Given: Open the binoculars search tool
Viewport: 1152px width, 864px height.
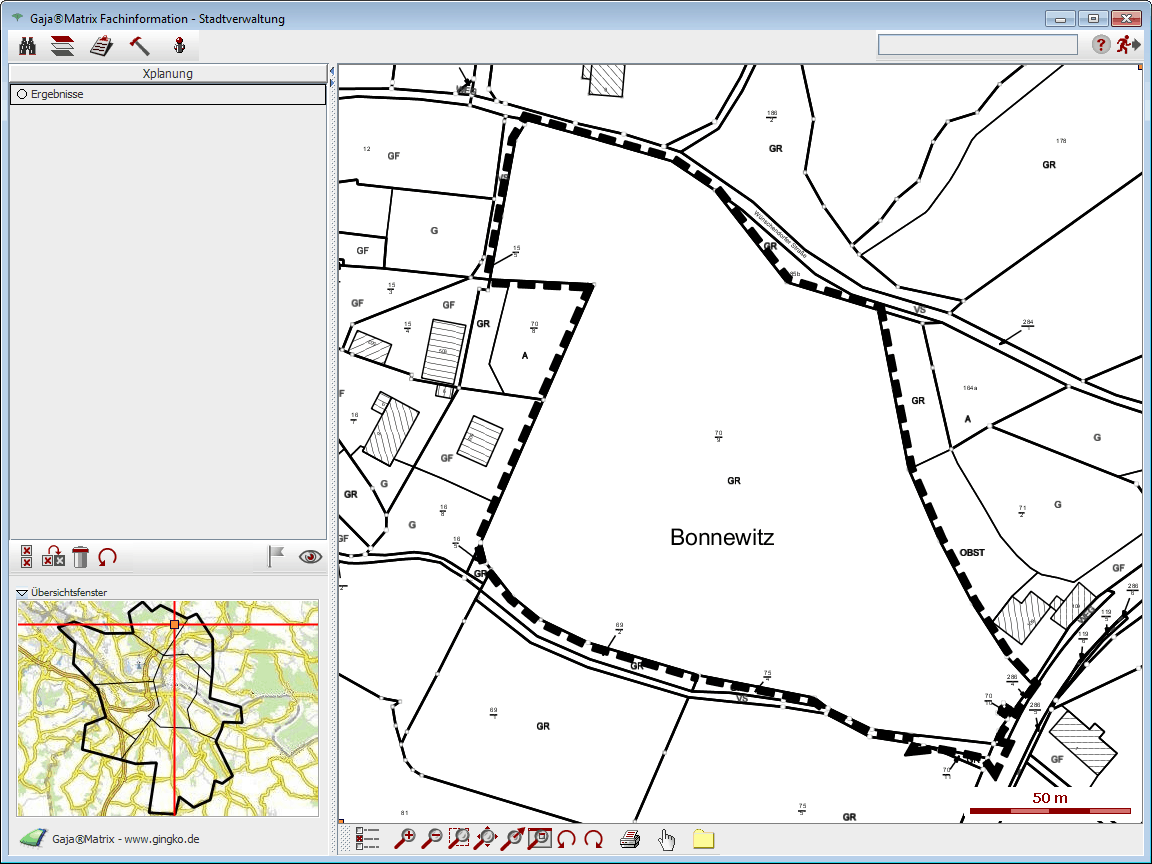Looking at the screenshot, I should click(x=28, y=45).
